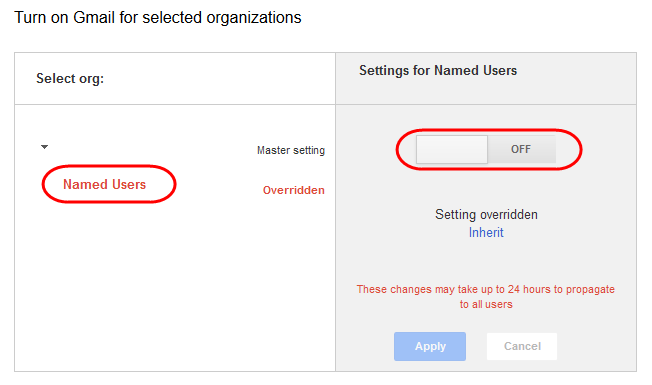
Task: Click Turn on Gmail page title
Action: (158, 17)
